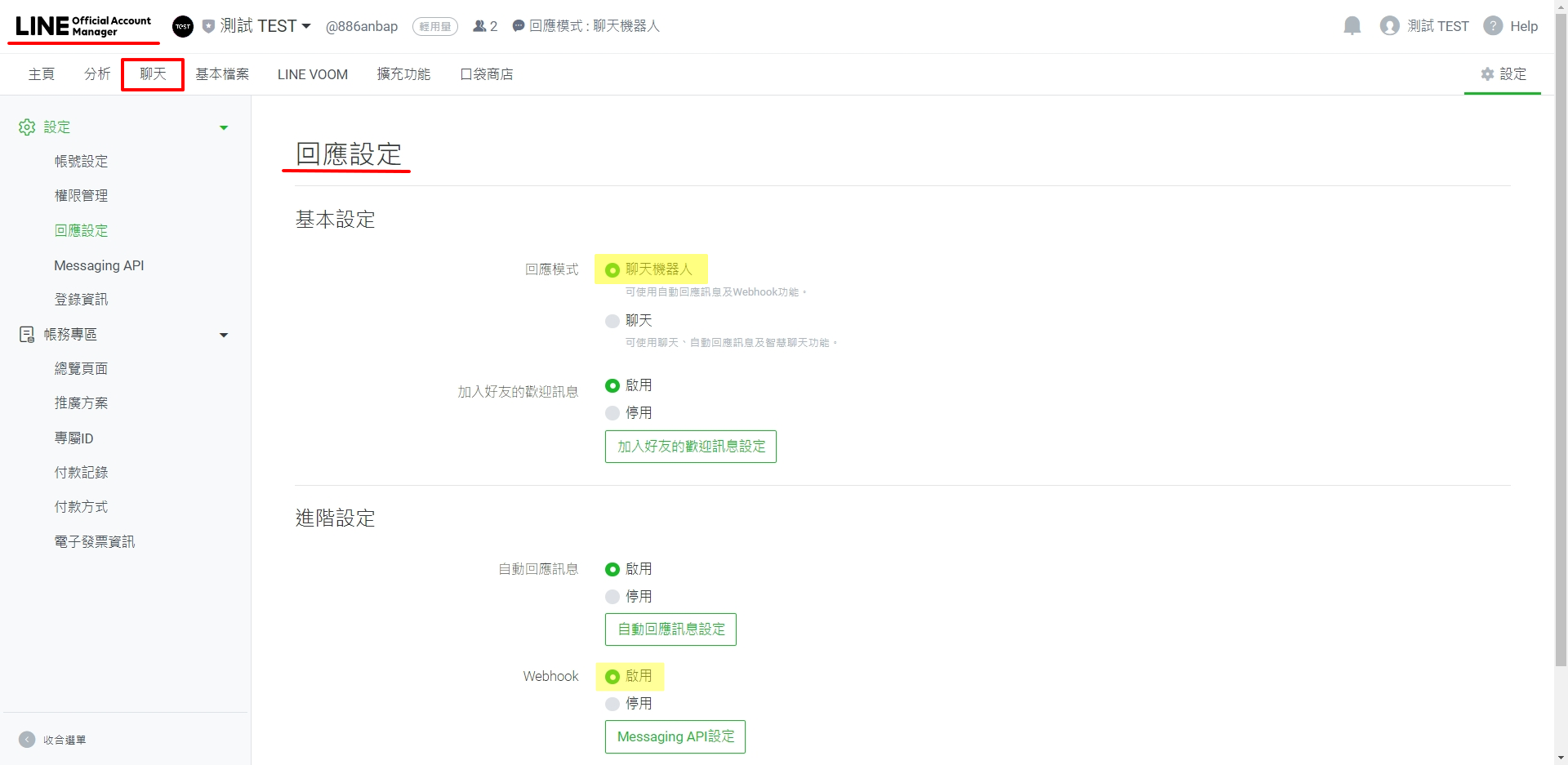Click the collapse menu arrow icon

tap(27, 740)
